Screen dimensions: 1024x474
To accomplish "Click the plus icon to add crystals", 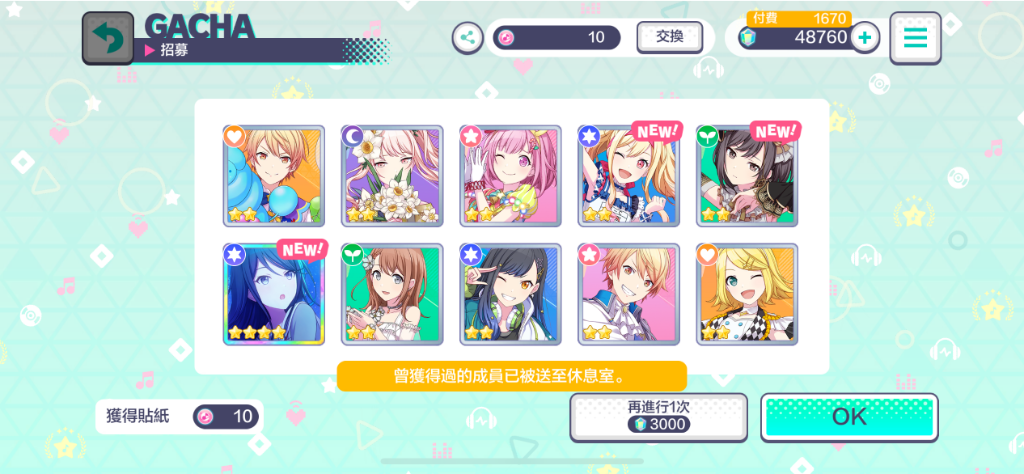I will 865,38.
